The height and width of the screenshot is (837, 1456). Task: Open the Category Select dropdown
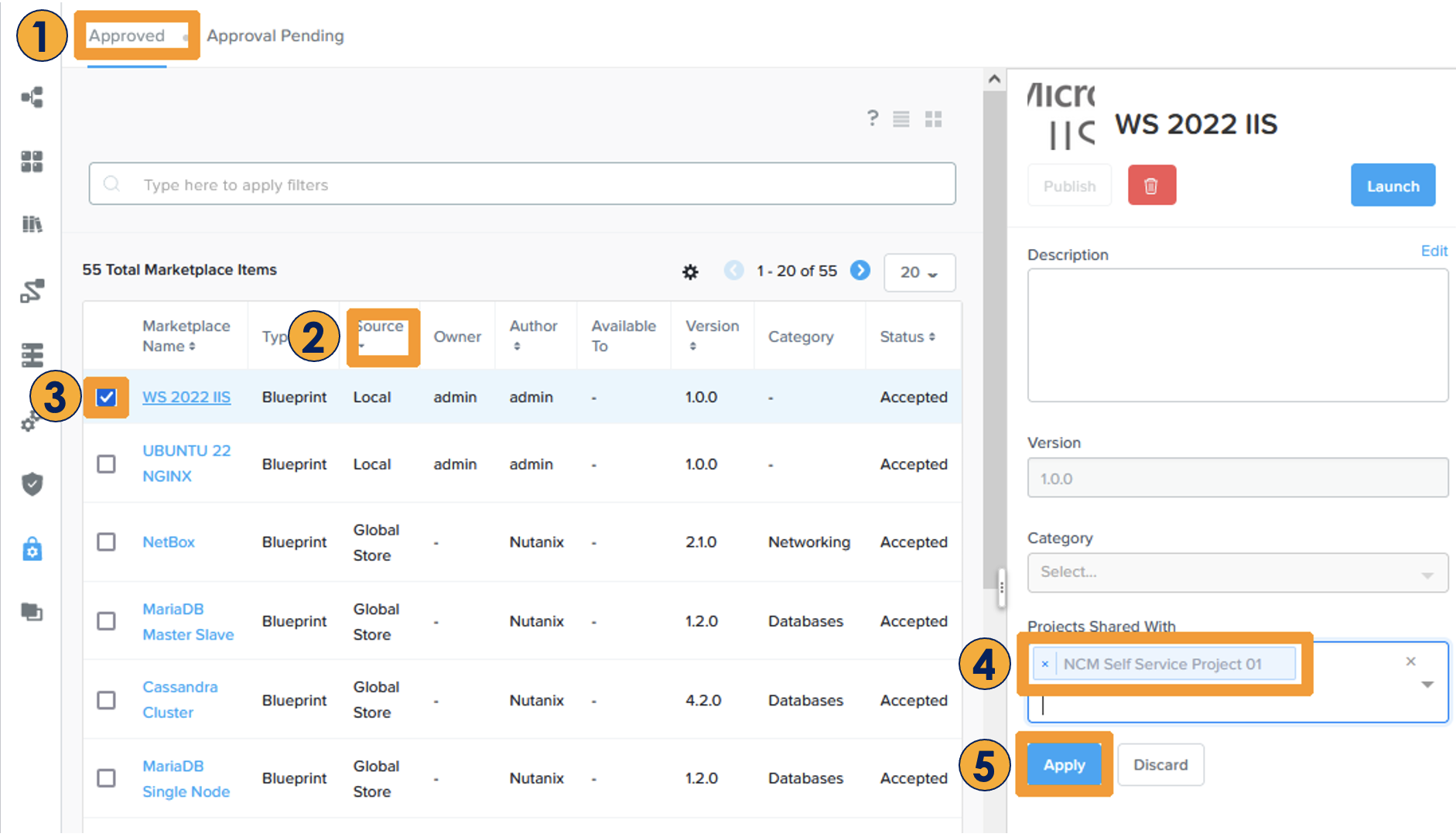point(1238,572)
